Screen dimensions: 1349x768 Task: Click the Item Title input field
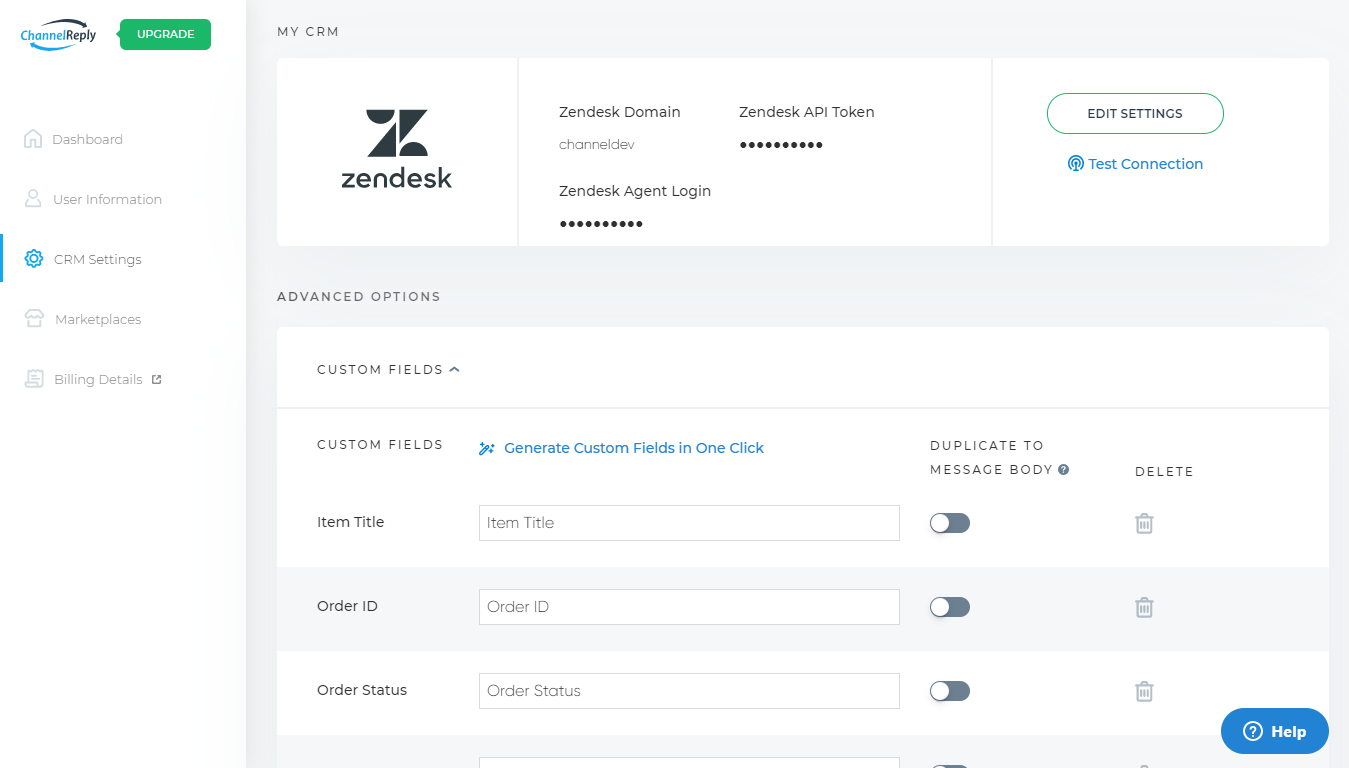point(689,523)
